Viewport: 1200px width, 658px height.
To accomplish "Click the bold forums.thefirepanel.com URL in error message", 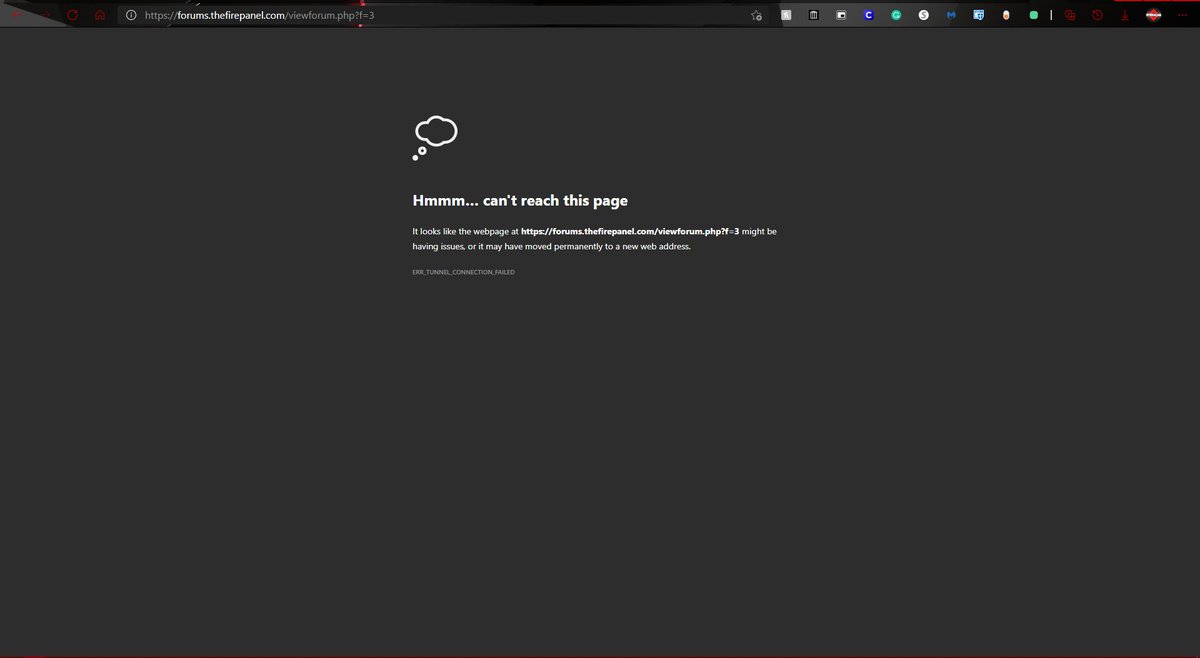I will (630, 231).
